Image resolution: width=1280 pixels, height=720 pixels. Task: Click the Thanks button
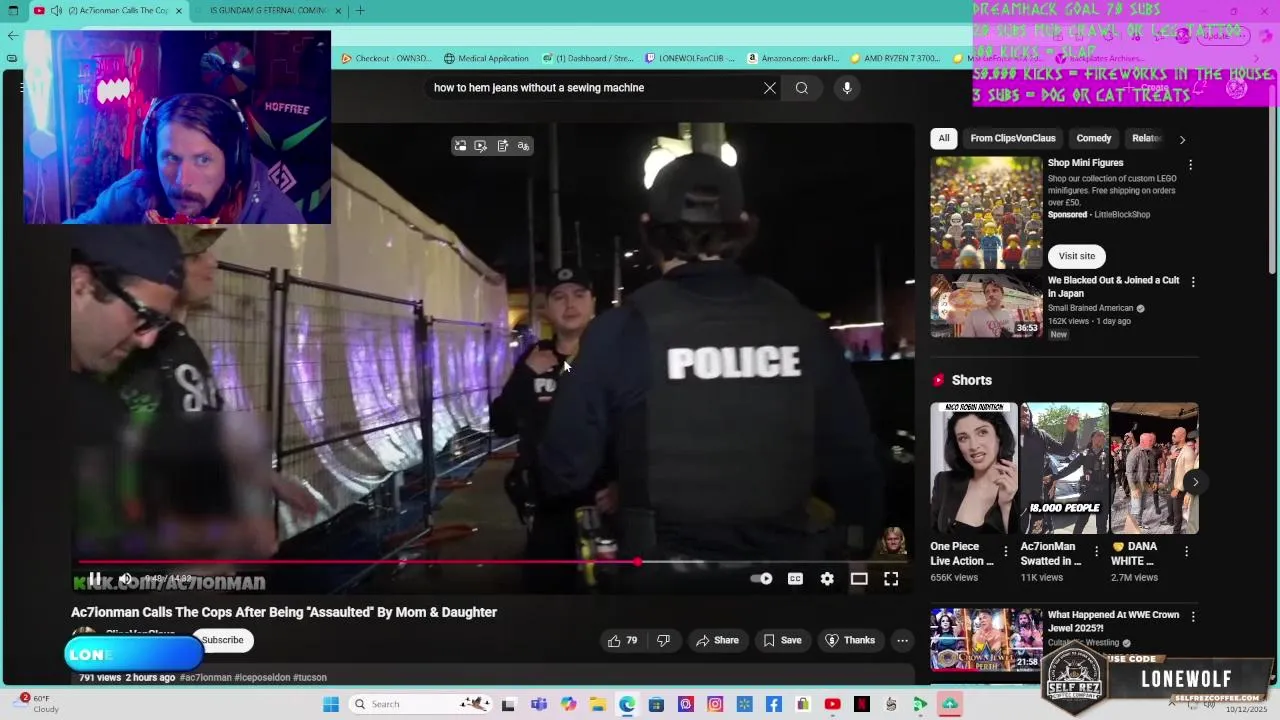click(850, 640)
